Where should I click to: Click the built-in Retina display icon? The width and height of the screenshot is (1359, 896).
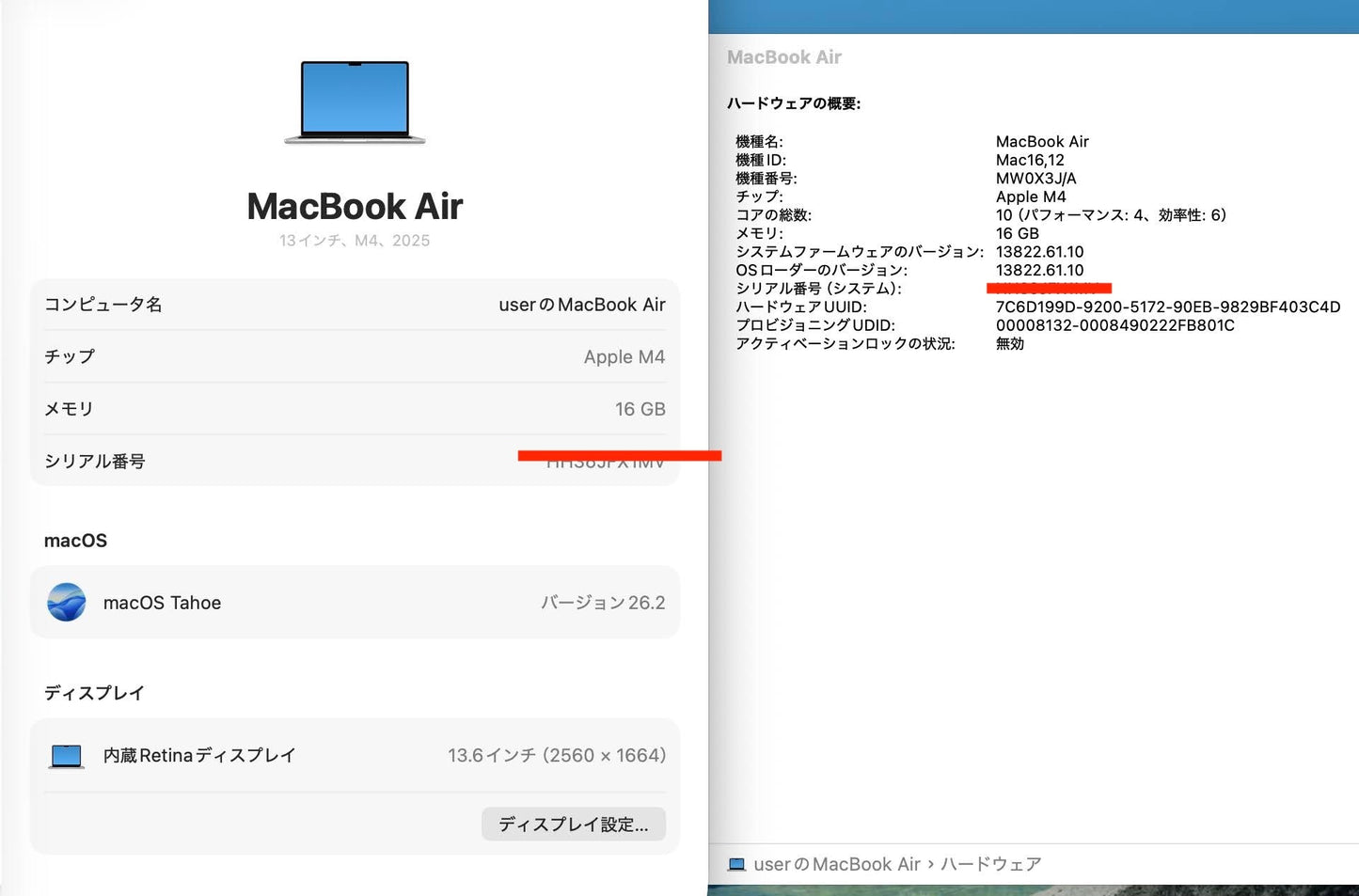click(x=67, y=756)
